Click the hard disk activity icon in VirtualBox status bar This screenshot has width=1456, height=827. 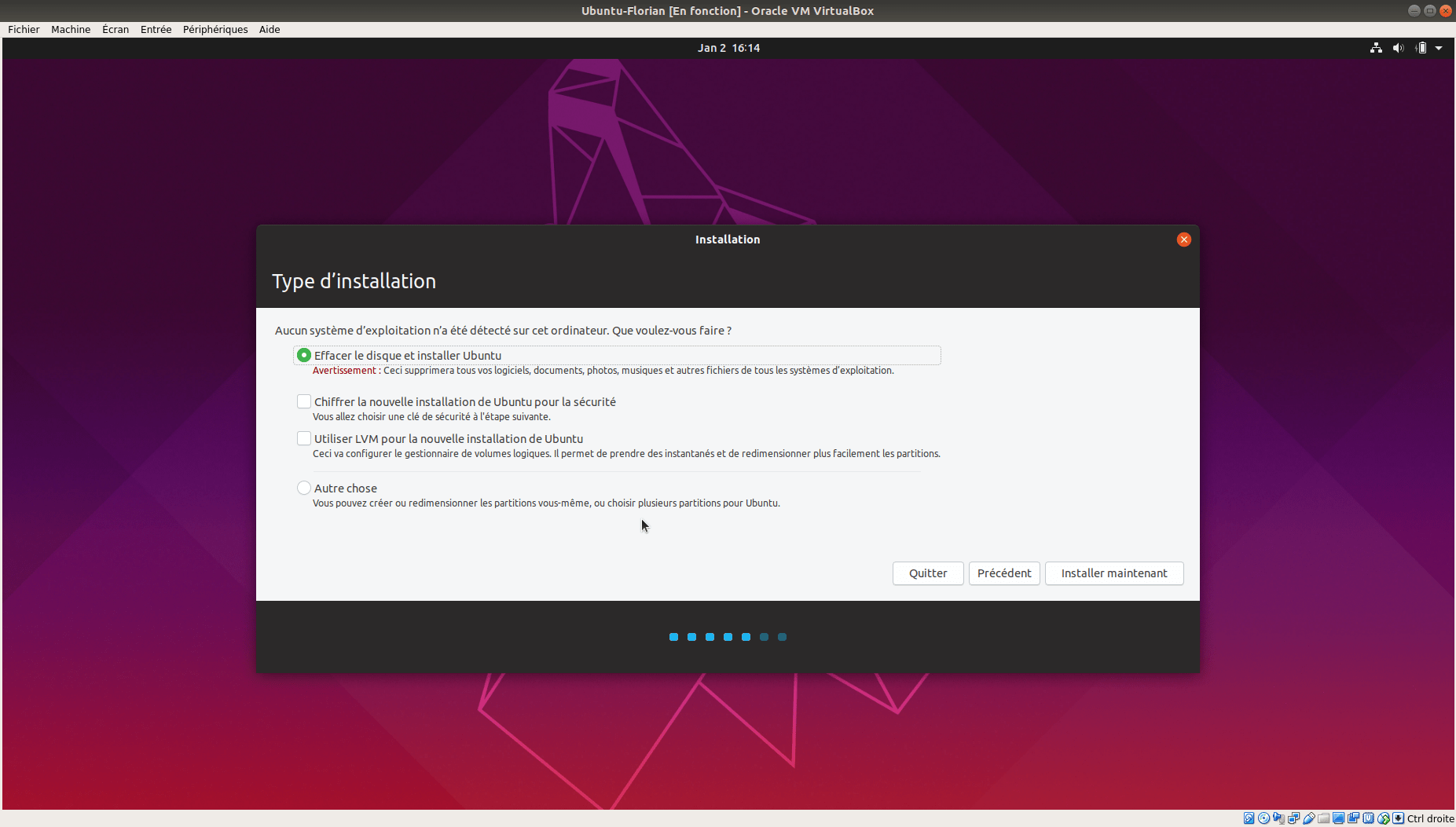pyautogui.click(x=1249, y=818)
